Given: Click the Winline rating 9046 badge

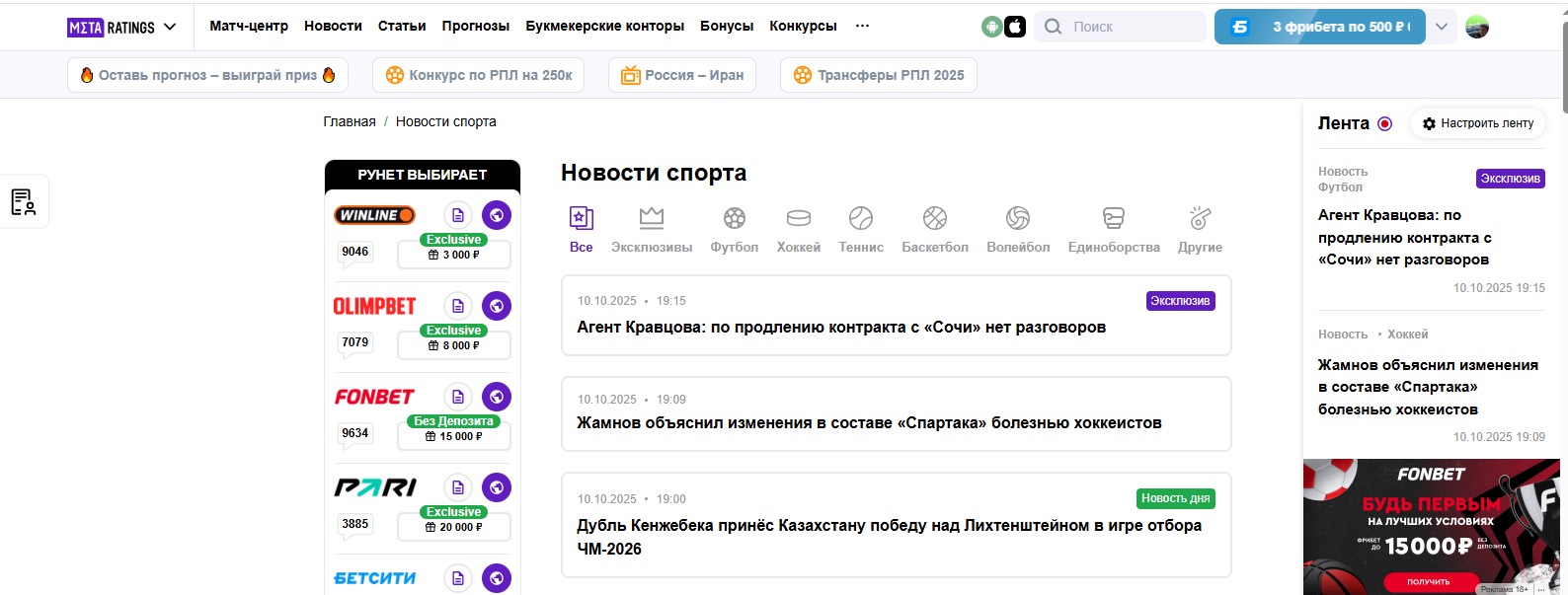Looking at the screenshot, I should click(x=355, y=252).
